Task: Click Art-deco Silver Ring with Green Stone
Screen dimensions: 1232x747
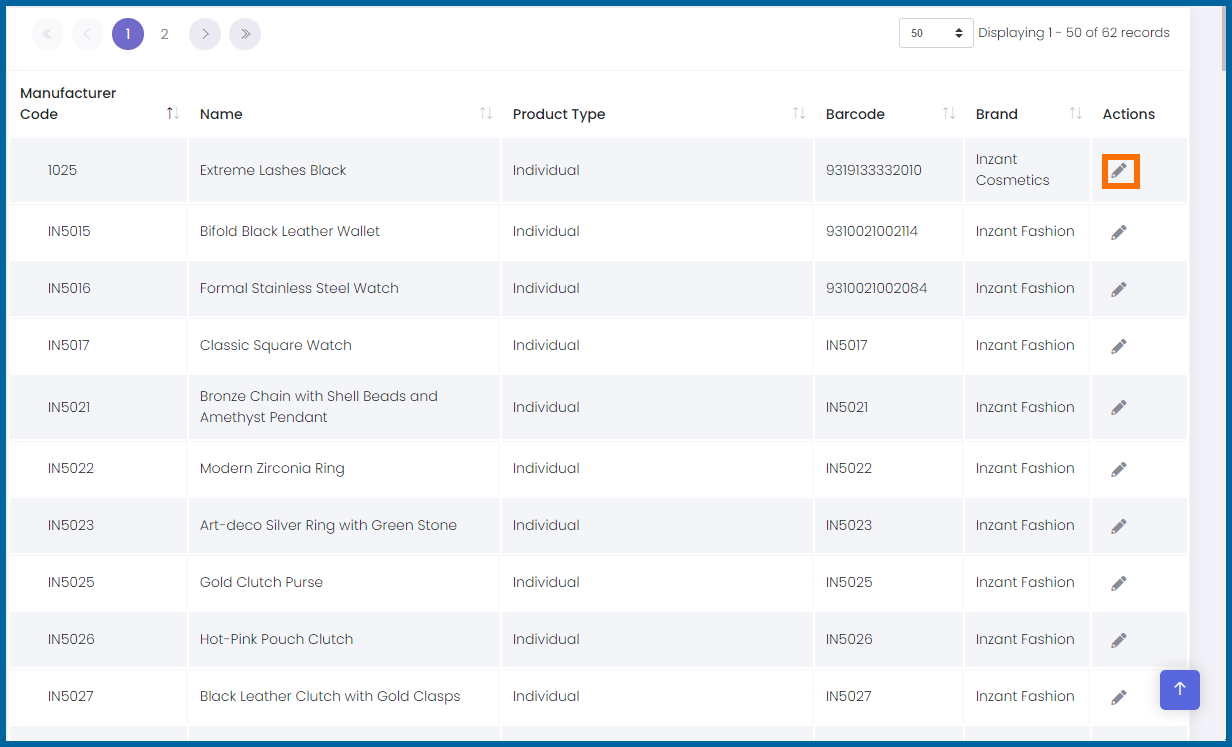Action: [x=328, y=525]
